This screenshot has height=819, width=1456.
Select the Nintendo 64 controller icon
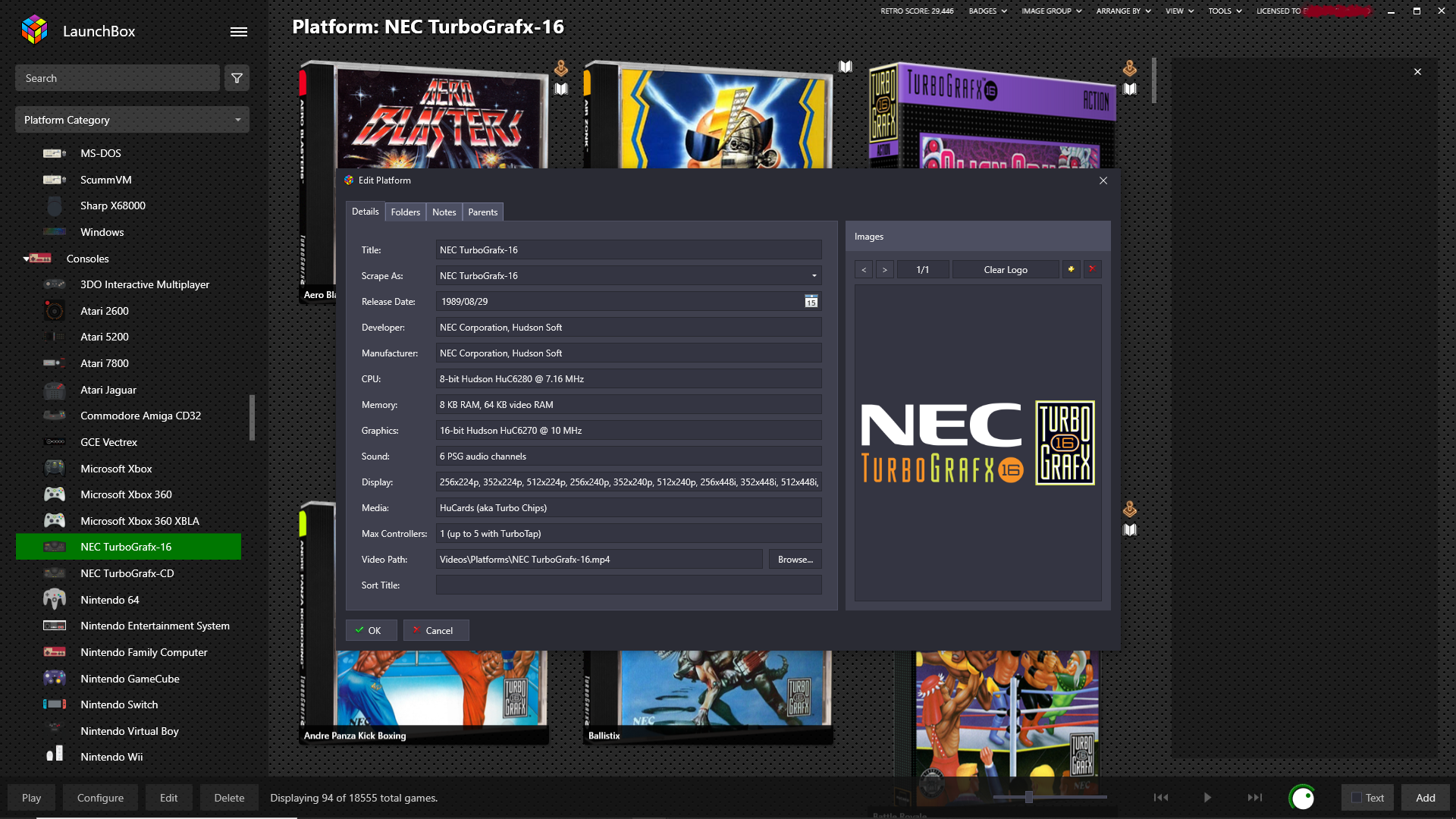(x=54, y=599)
